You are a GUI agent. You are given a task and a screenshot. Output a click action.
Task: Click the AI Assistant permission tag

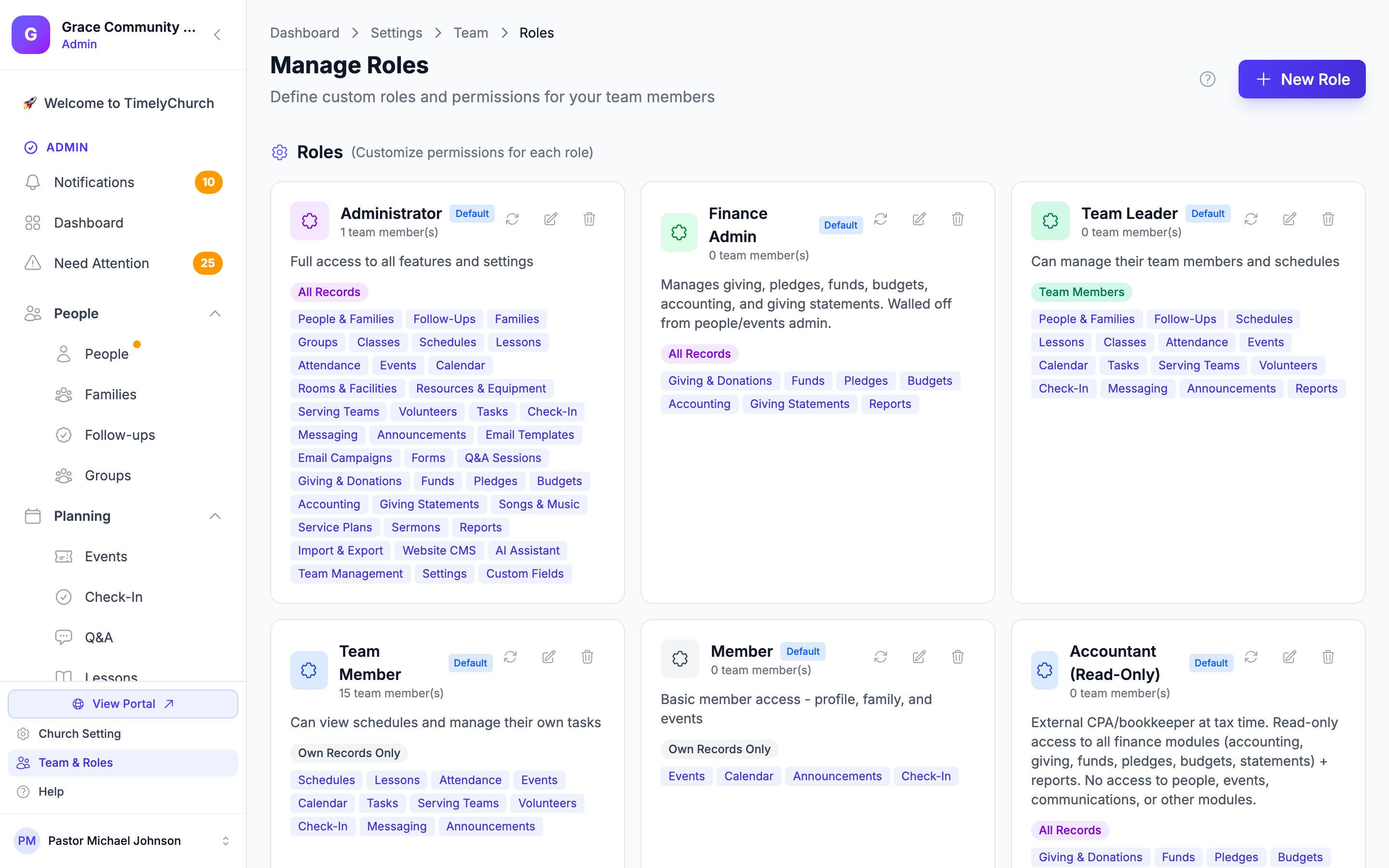[527, 551]
